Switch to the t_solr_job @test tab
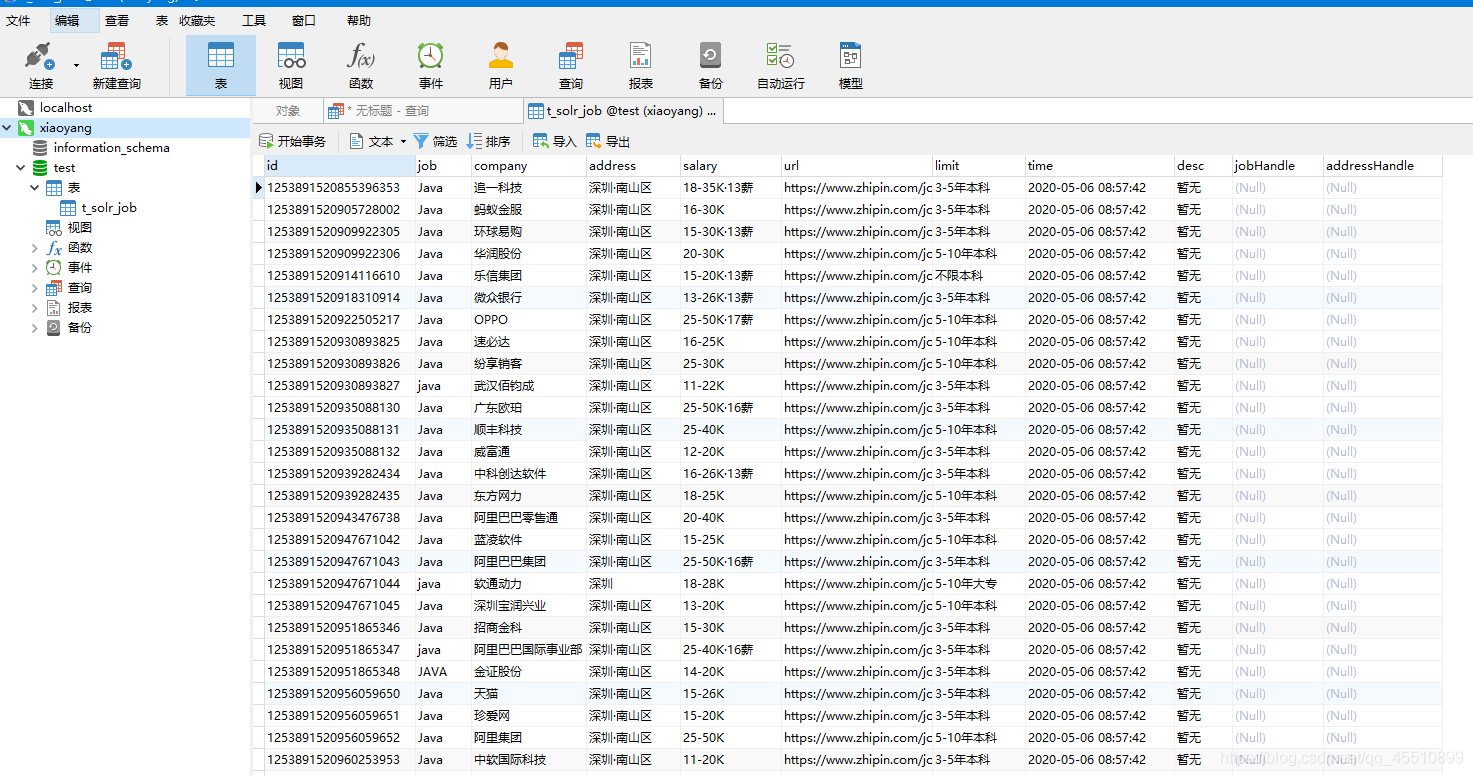Image resolution: width=1473 pixels, height=776 pixels. click(x=622, y=111)
